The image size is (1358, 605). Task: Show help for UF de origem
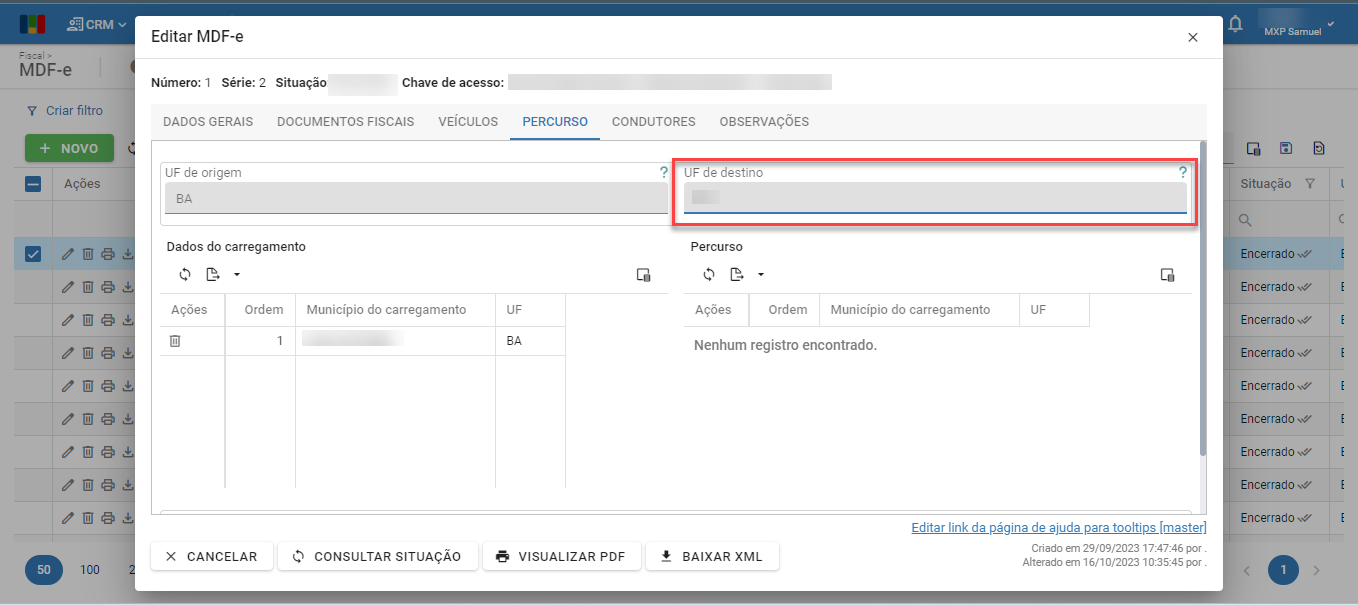coord(663,172)
